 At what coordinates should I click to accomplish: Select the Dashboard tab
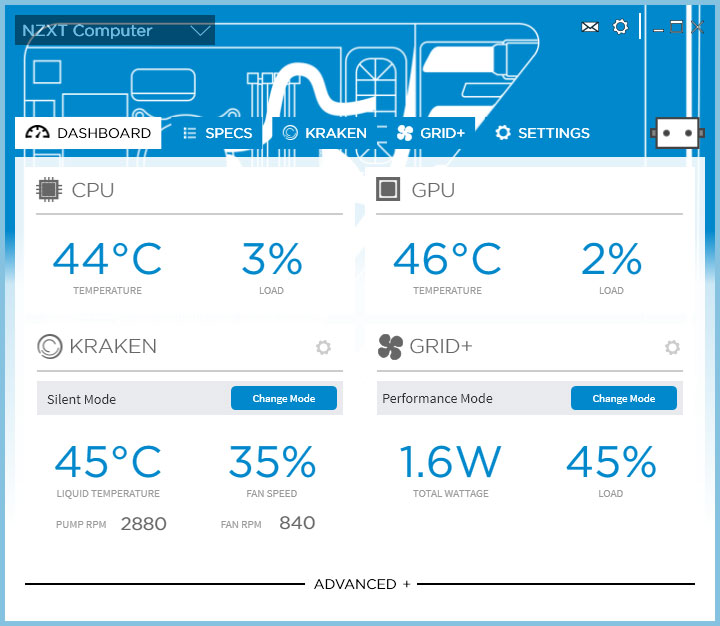pos(88,133)
